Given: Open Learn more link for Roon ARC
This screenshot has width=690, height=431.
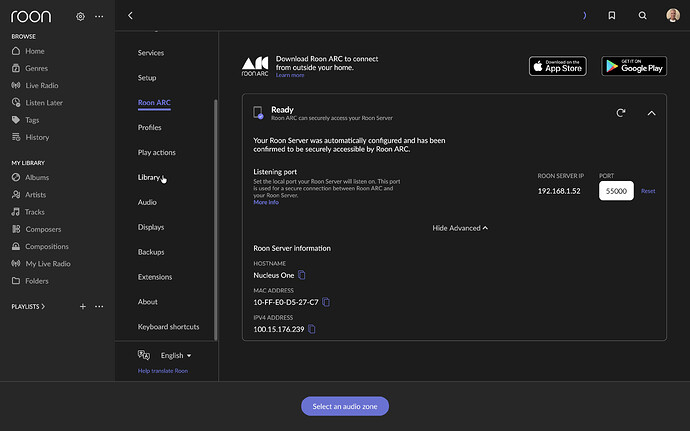Looking at the screenshot, I should click(290, 75).
